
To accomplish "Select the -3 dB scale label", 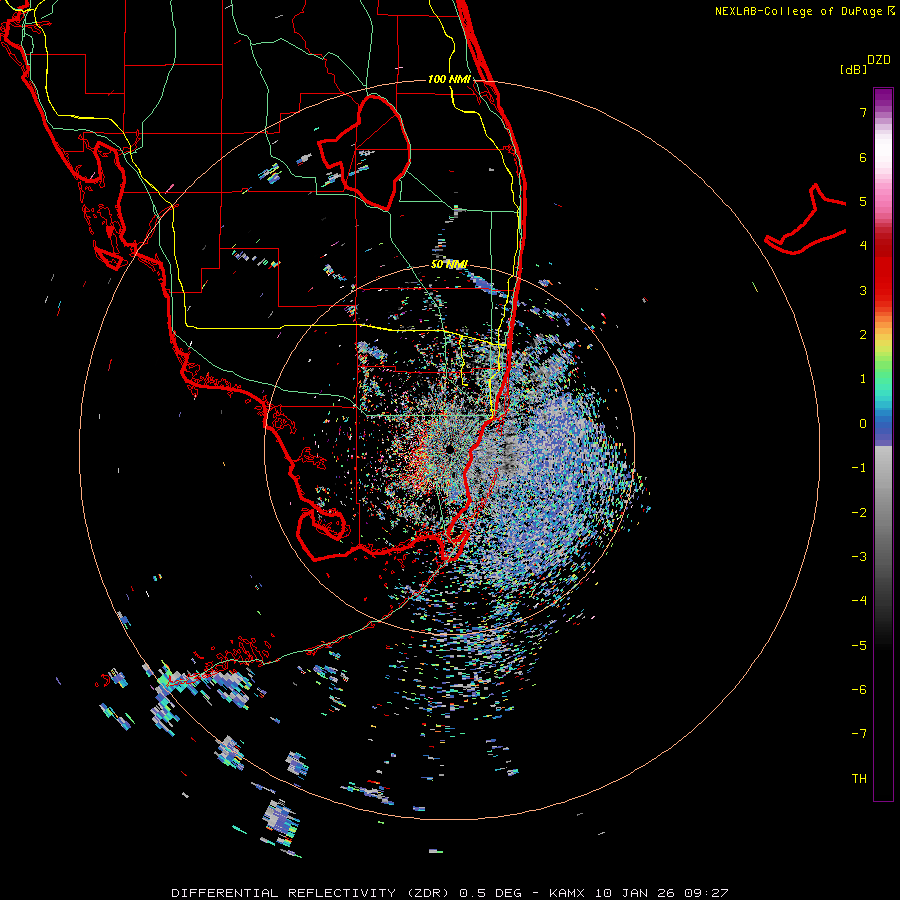I will click(x=859, y=557).
